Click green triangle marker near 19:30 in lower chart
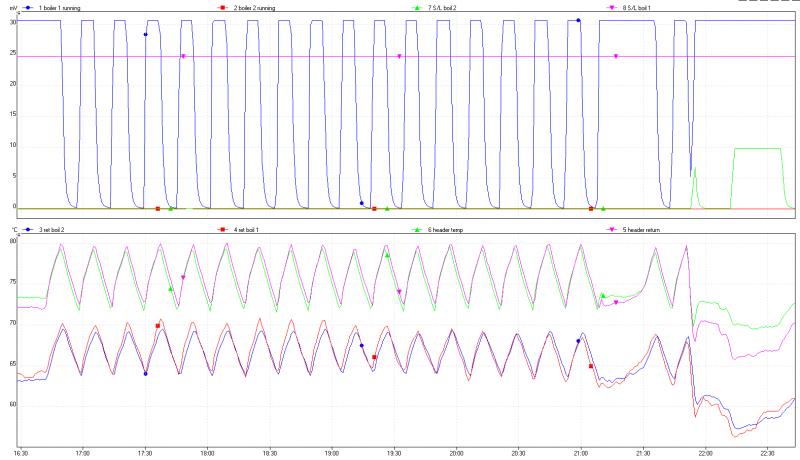Viewport: 800px width, 460px height. (x=387, y=256)
